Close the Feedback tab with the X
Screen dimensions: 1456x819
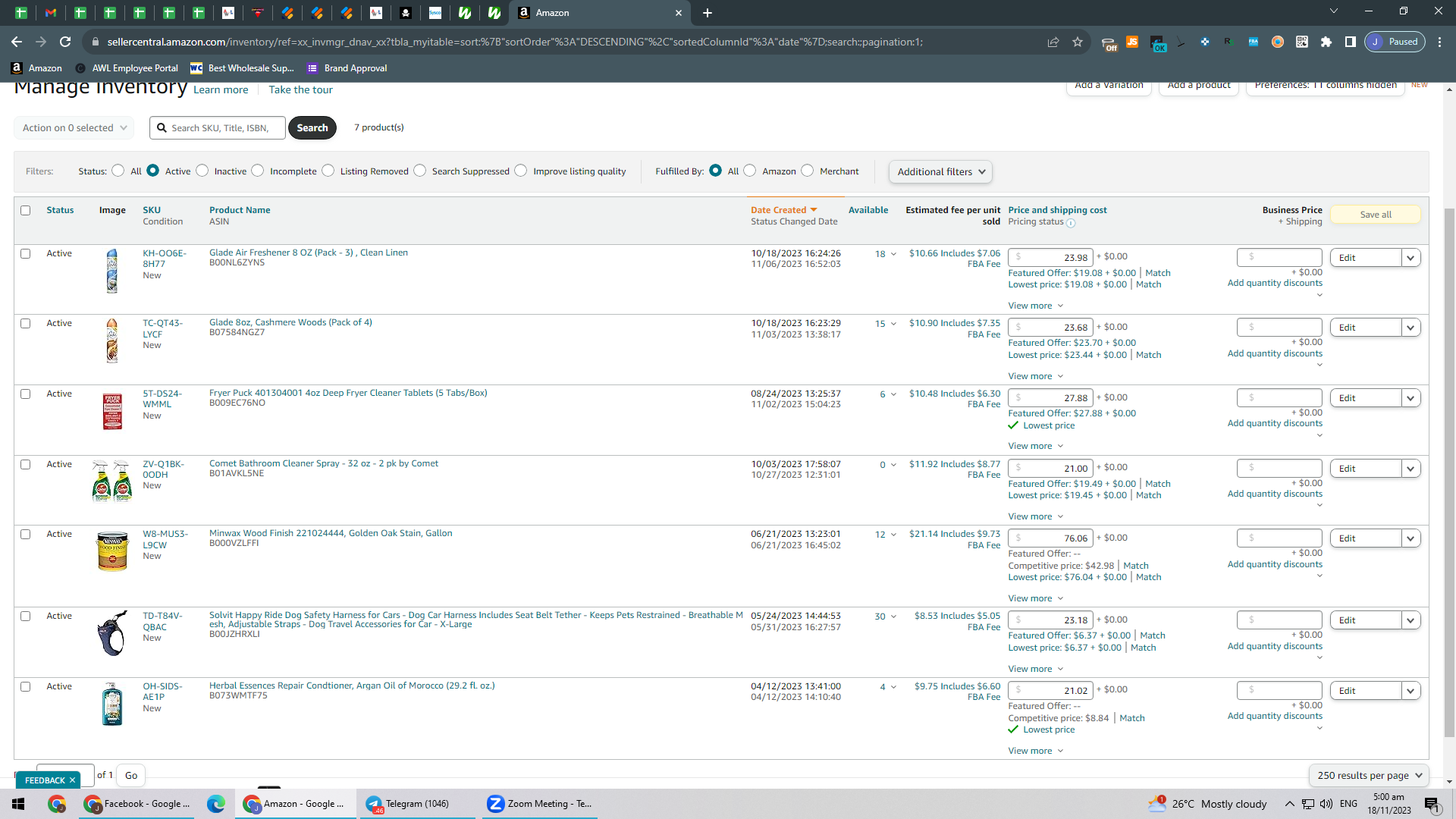(x=73, y=780)
